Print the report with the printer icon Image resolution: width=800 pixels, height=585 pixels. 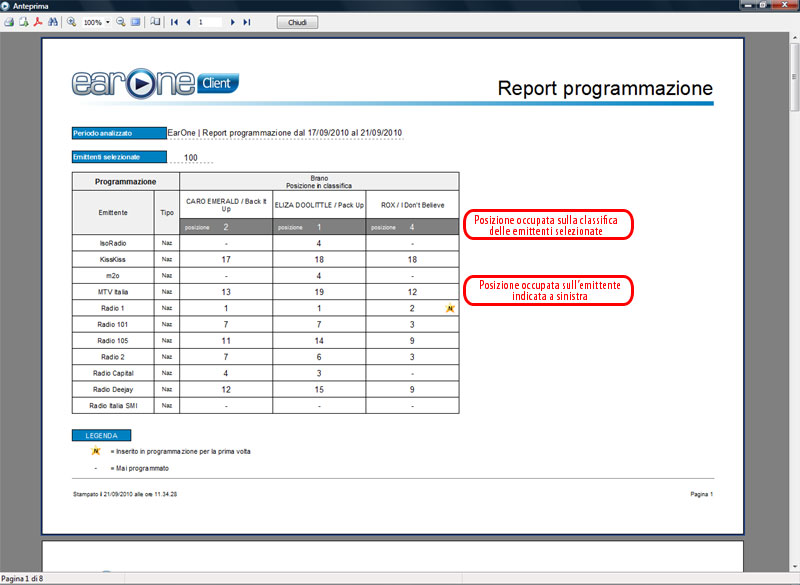[9, 22]
